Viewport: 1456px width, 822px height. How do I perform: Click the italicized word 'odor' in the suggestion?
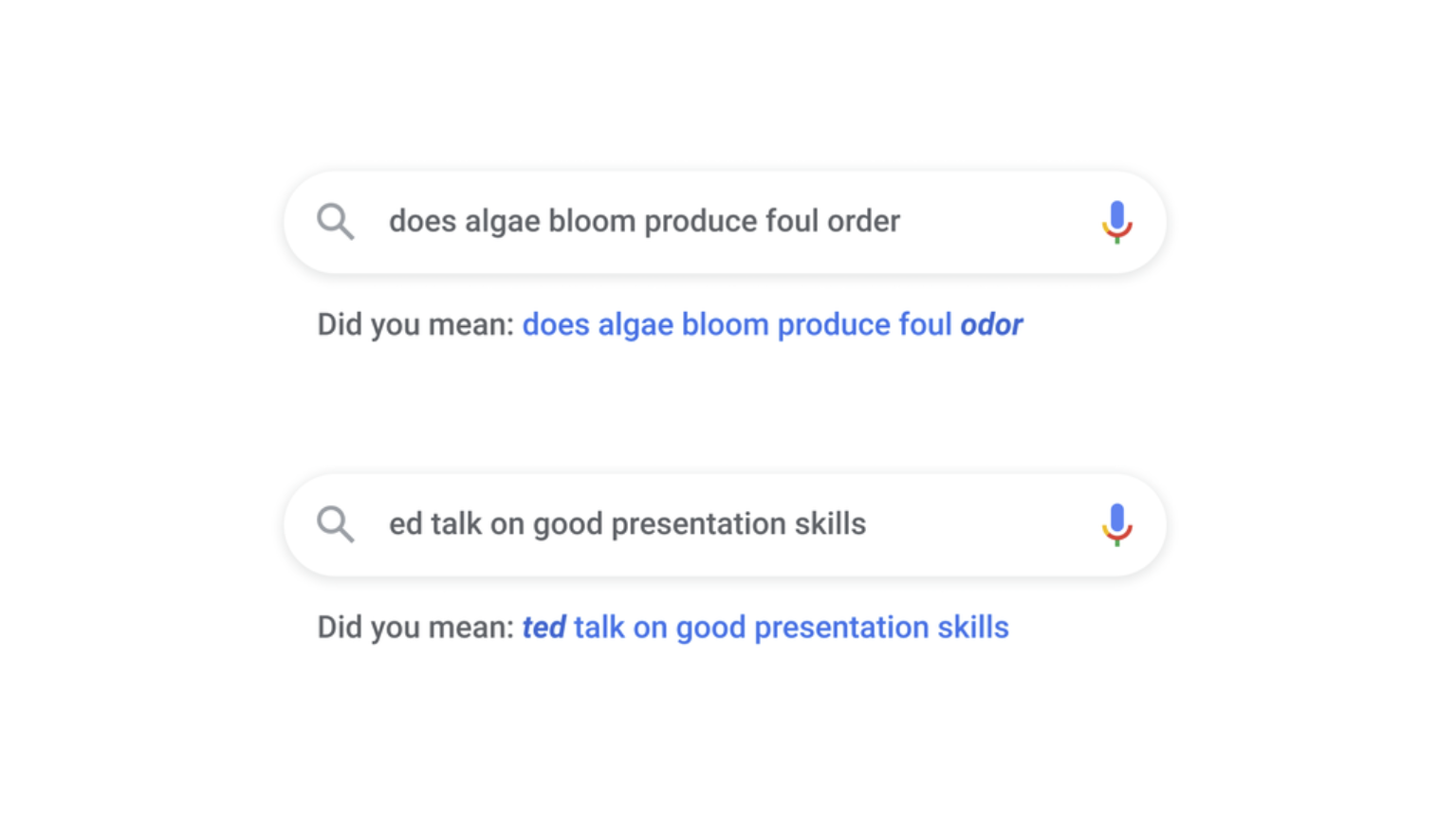(x=992, y=324)
